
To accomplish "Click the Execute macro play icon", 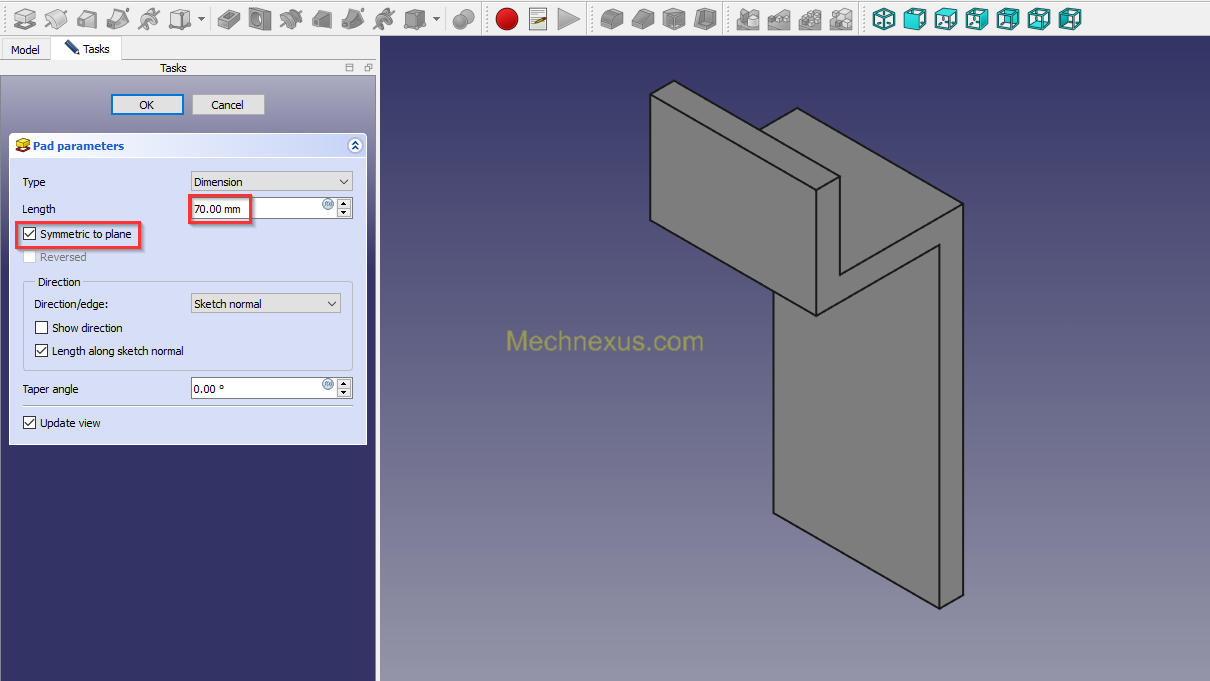I will point(568,18).
